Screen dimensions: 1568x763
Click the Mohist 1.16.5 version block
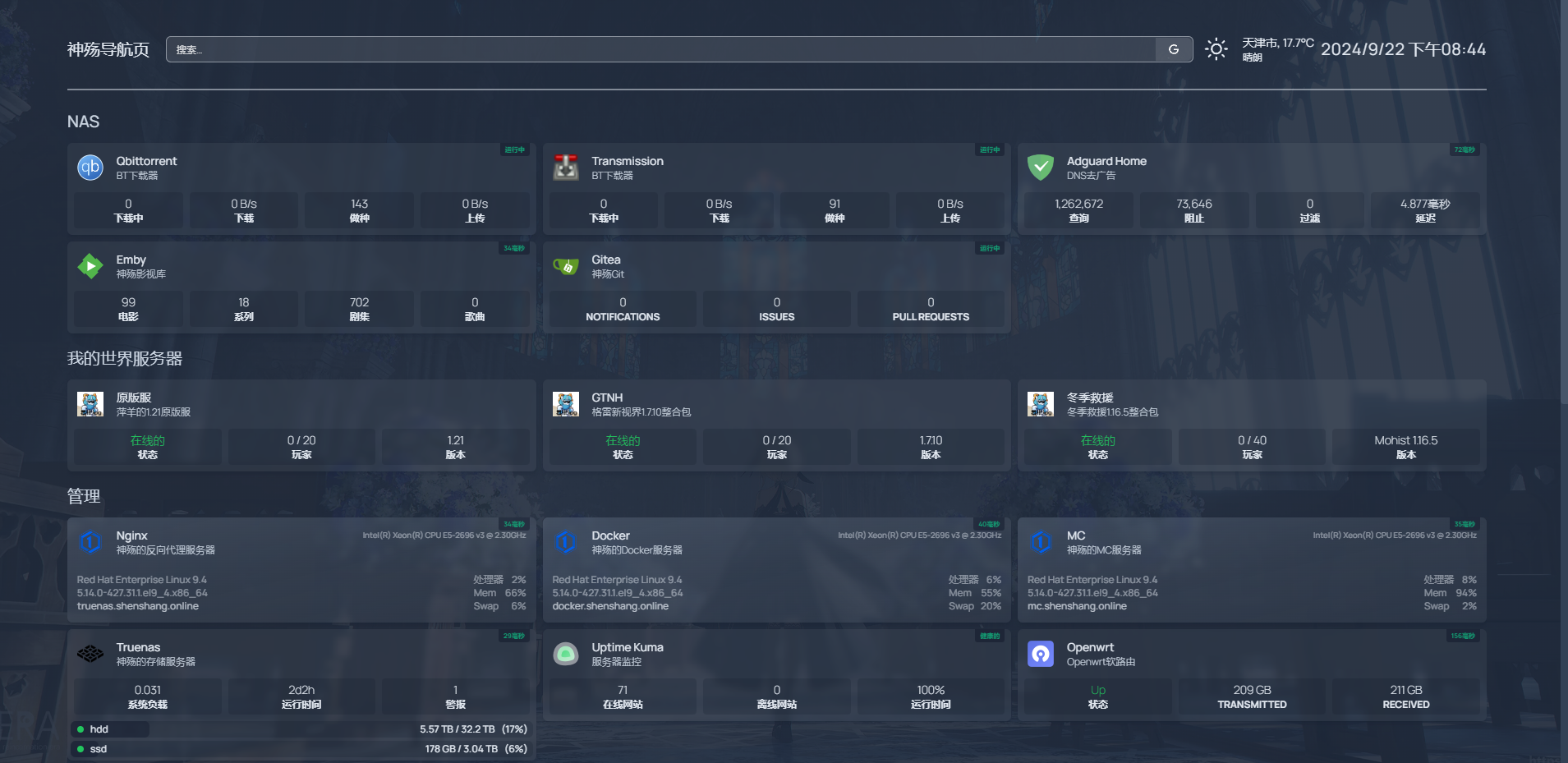(x=1406, y=447)
